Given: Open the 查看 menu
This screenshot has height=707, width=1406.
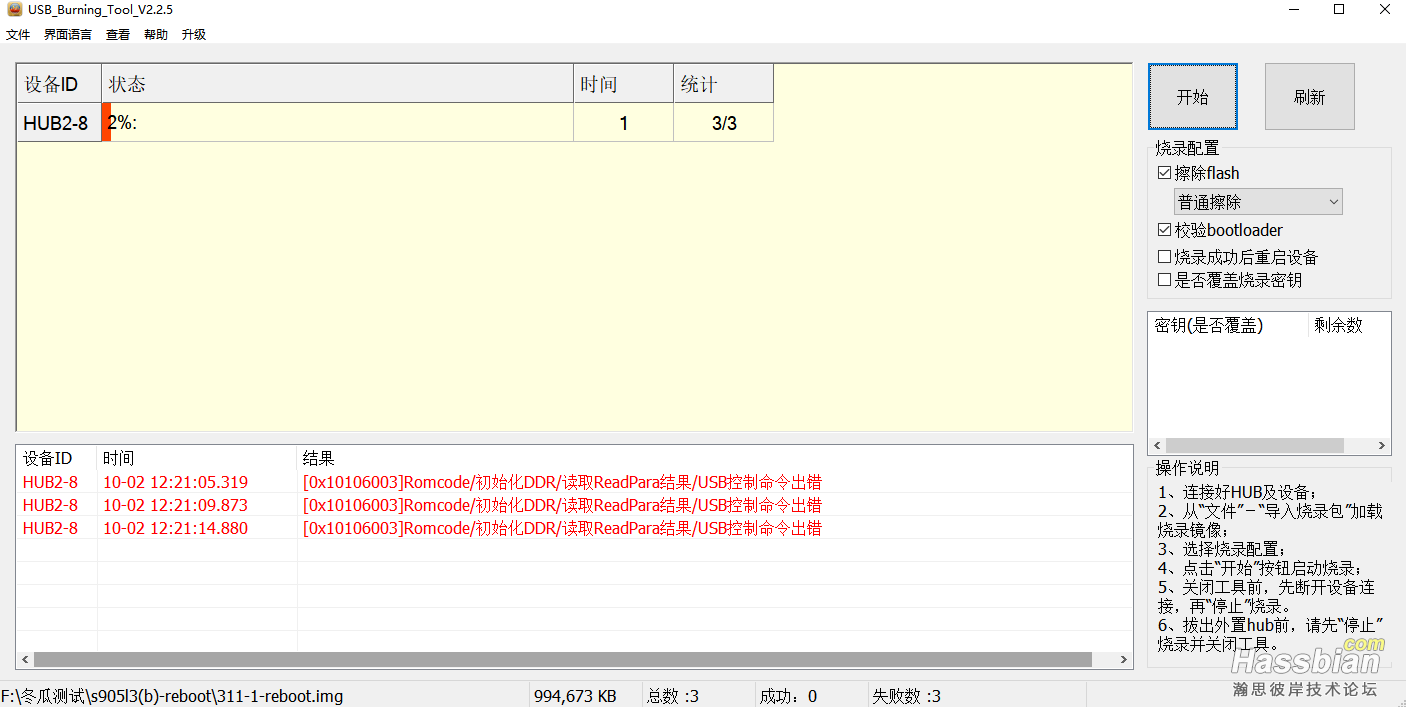Looking at the screenshot, I should coord(118,34).
